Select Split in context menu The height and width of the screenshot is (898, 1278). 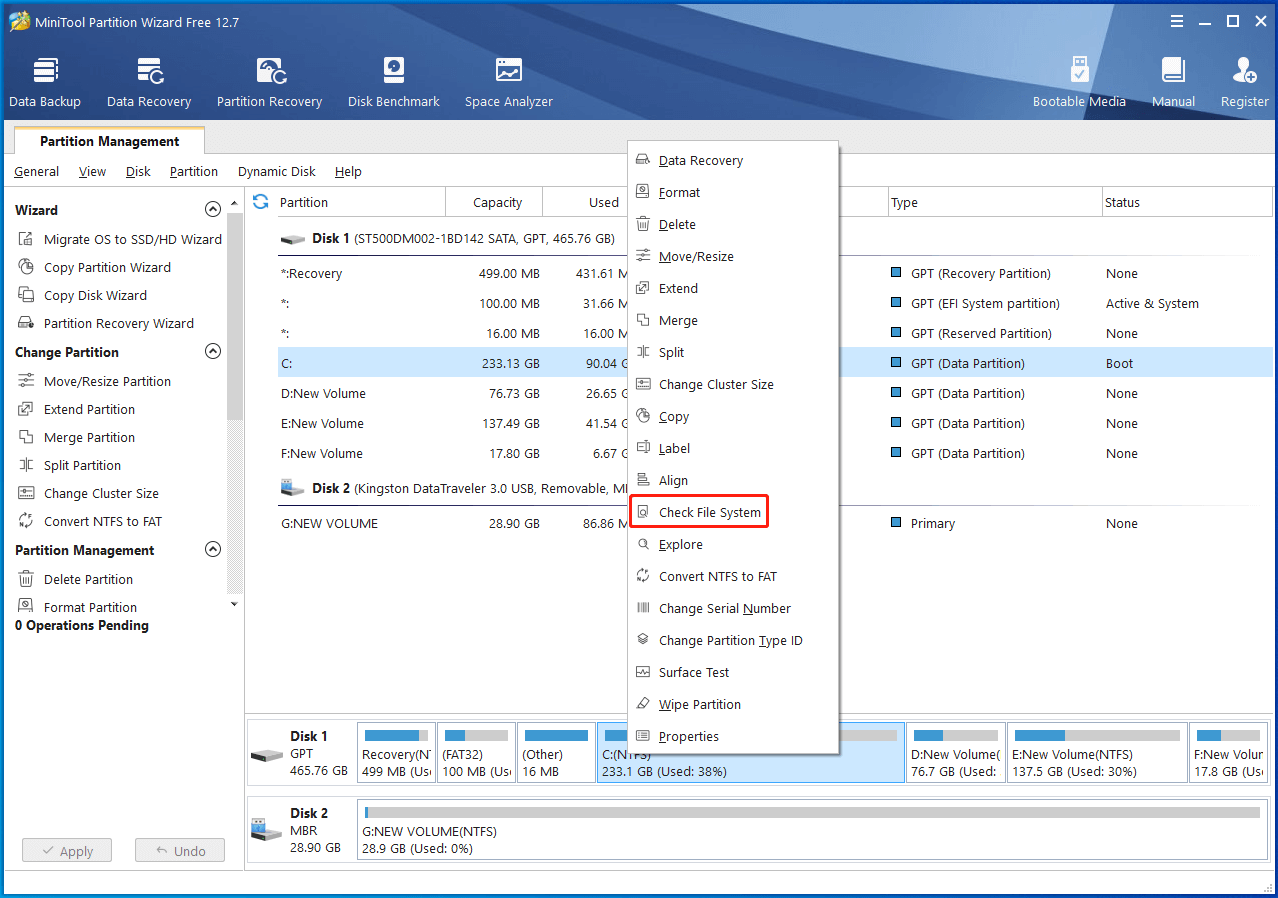pos(733,352)
